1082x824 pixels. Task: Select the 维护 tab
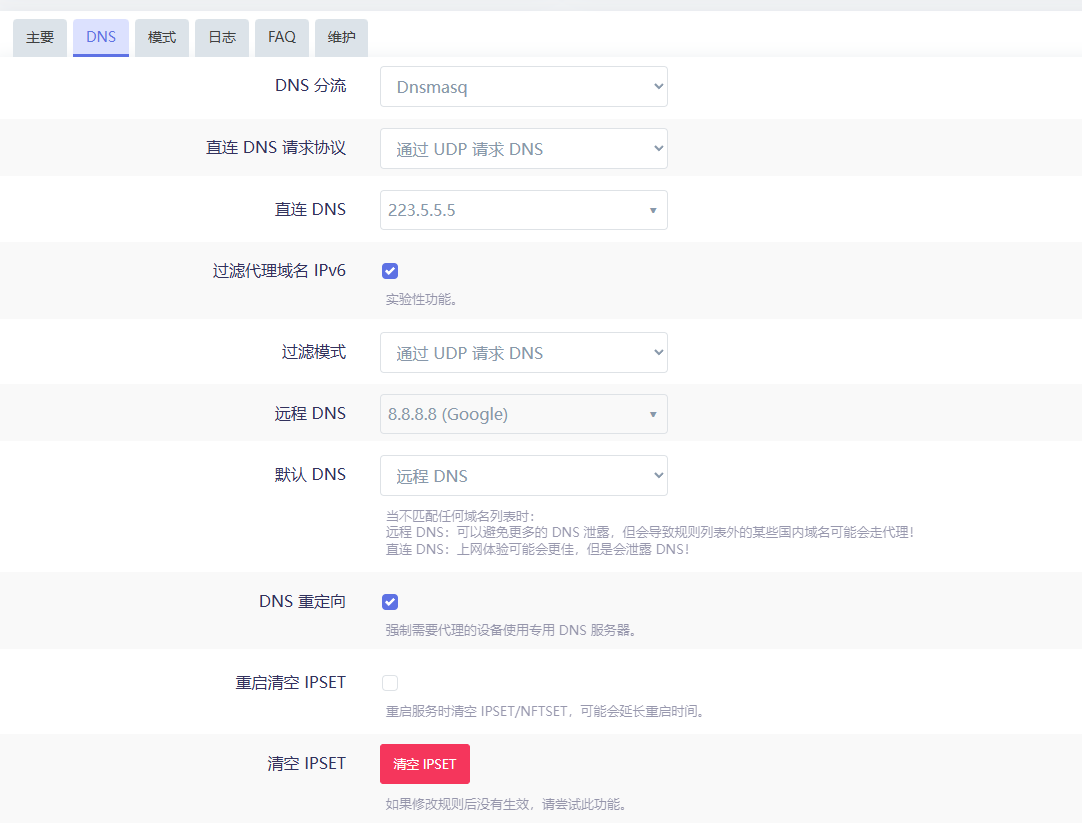(x=341, y=37)
